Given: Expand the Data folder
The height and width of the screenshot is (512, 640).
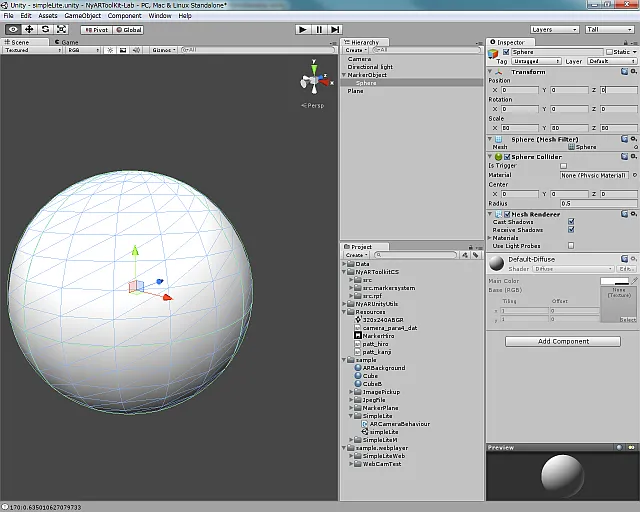Looking at the screenshot, I should [x=344, y=264].
